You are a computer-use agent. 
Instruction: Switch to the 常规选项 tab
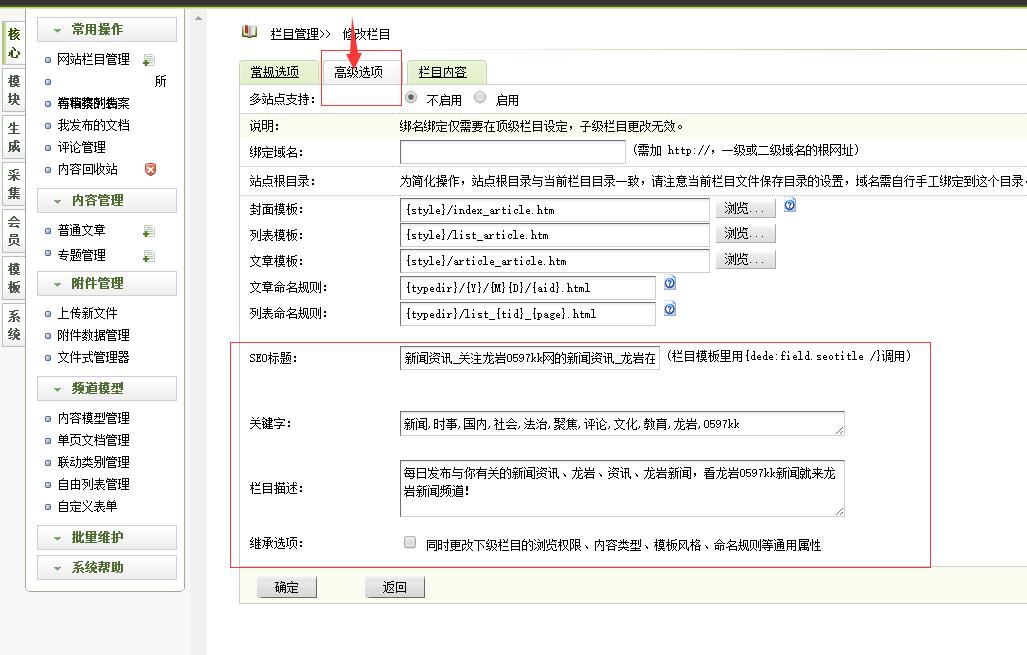click(x=274, y=72)
